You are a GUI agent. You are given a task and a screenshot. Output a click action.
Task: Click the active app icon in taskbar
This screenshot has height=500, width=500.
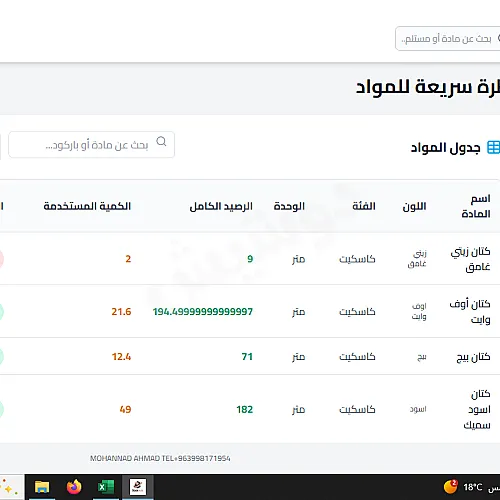tap(138, 487)
